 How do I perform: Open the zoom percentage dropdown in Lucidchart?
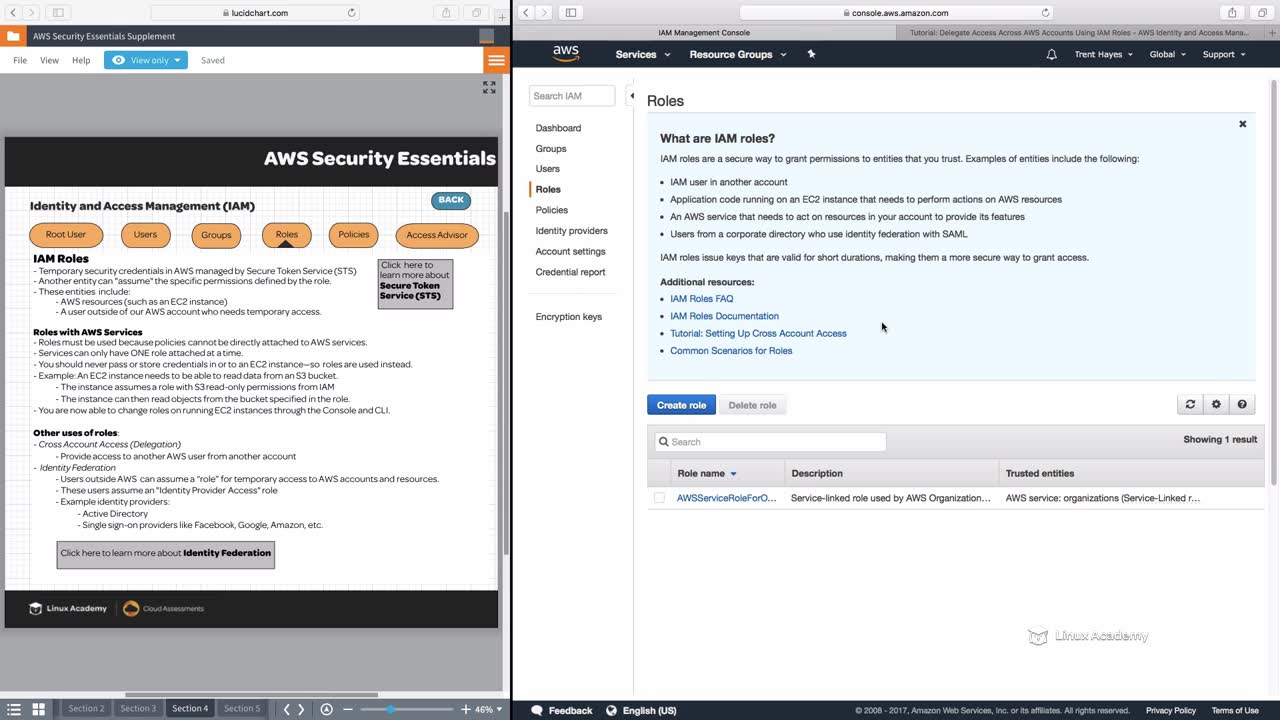point(487,709)
